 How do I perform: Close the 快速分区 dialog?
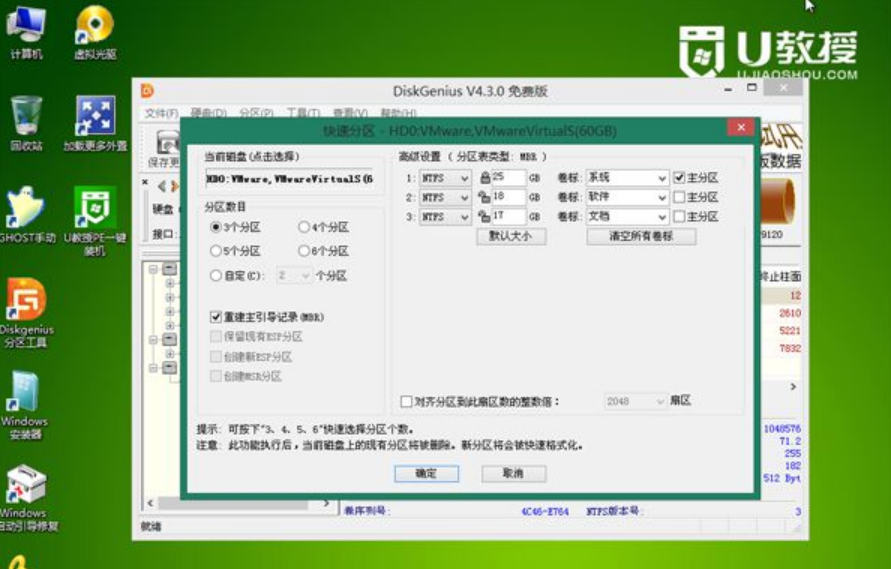point(741,128)
